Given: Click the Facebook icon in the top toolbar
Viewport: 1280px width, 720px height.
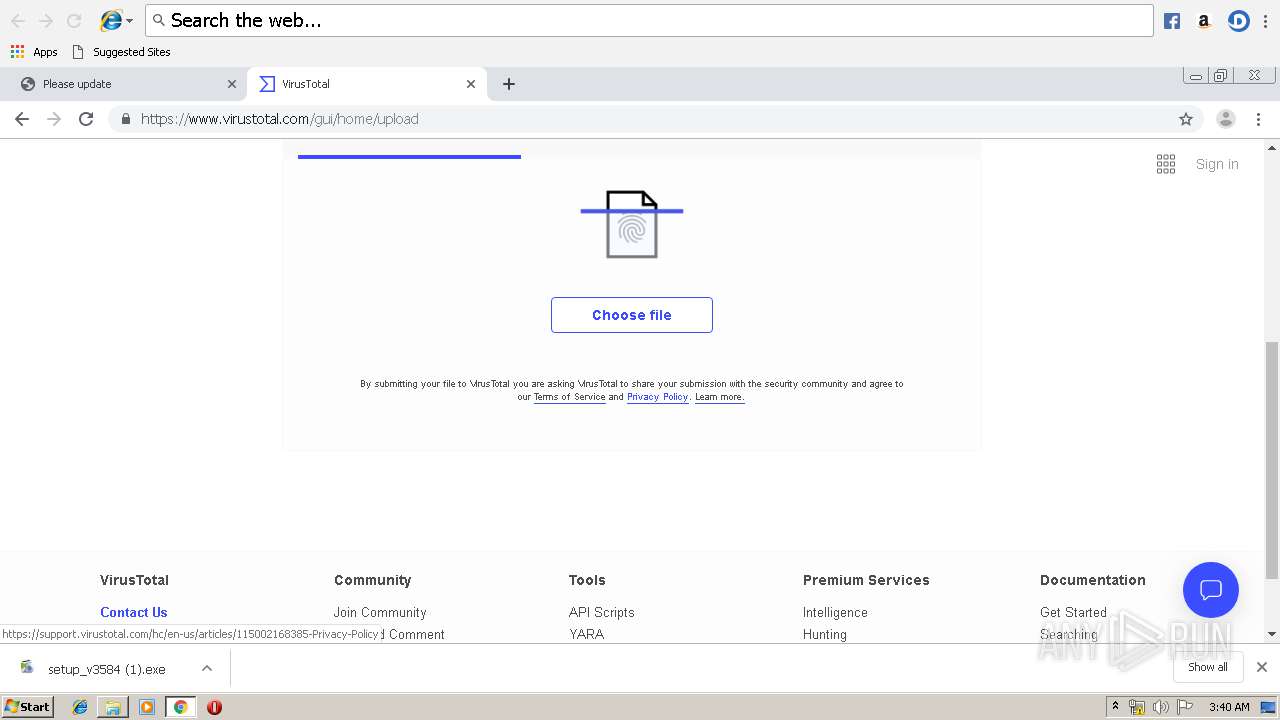Looking at the screenshot, I should tap(1172, 21).
